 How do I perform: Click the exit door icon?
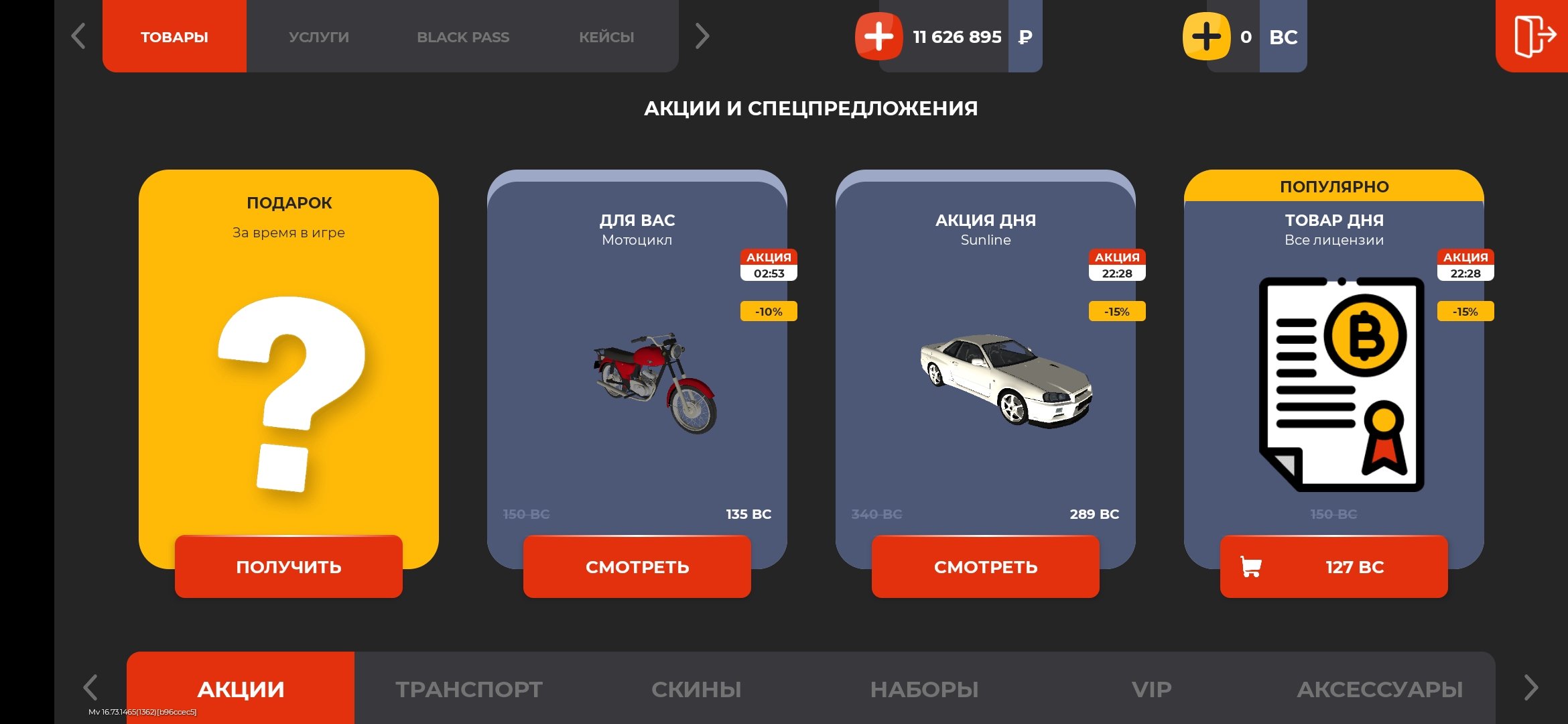coord(1534,36)
